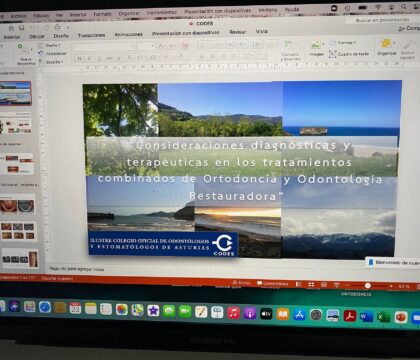Open the Transiciones ribbon tab

[91, 35]
